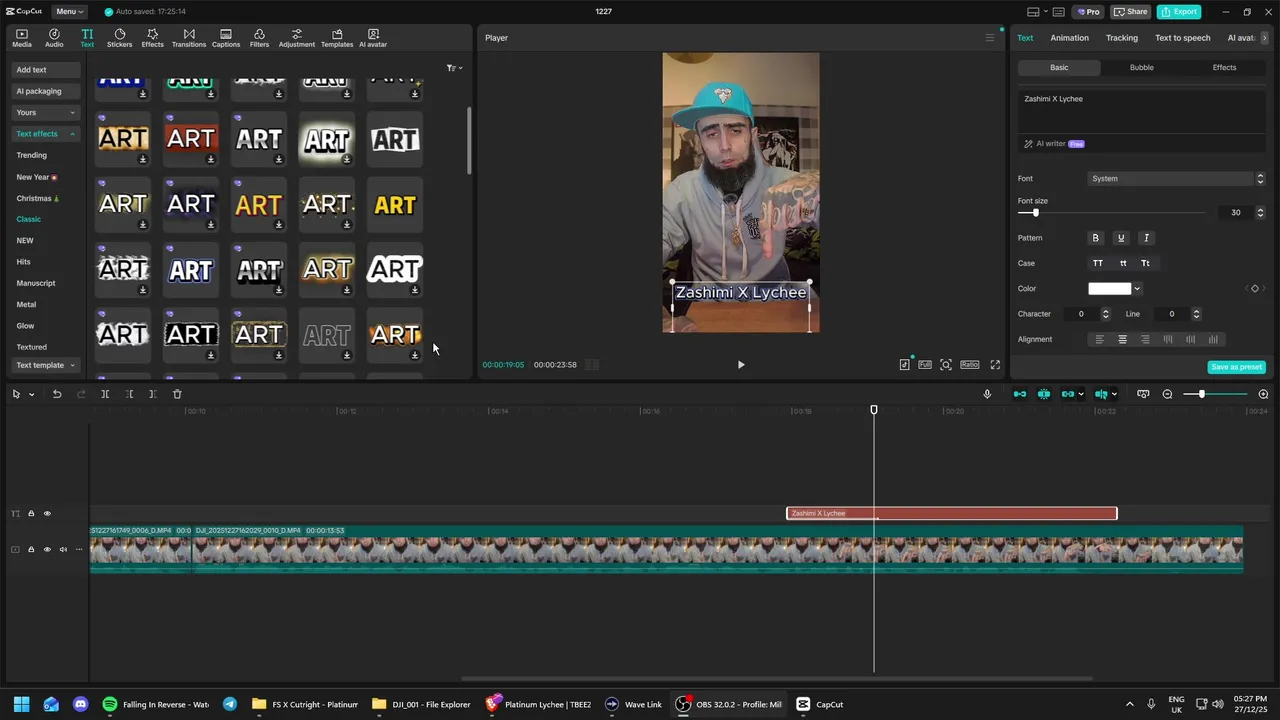Switch to the Text to speech tab

pyautogui.click(x=1182, y=38)
